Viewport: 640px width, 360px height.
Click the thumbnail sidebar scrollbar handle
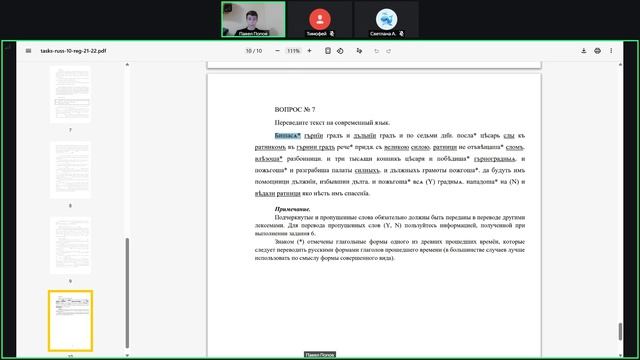click(x=127, y=293)
